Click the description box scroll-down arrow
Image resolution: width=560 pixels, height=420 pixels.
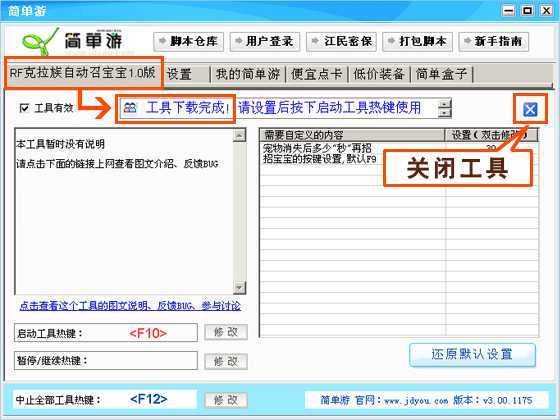tap(239, 287)
